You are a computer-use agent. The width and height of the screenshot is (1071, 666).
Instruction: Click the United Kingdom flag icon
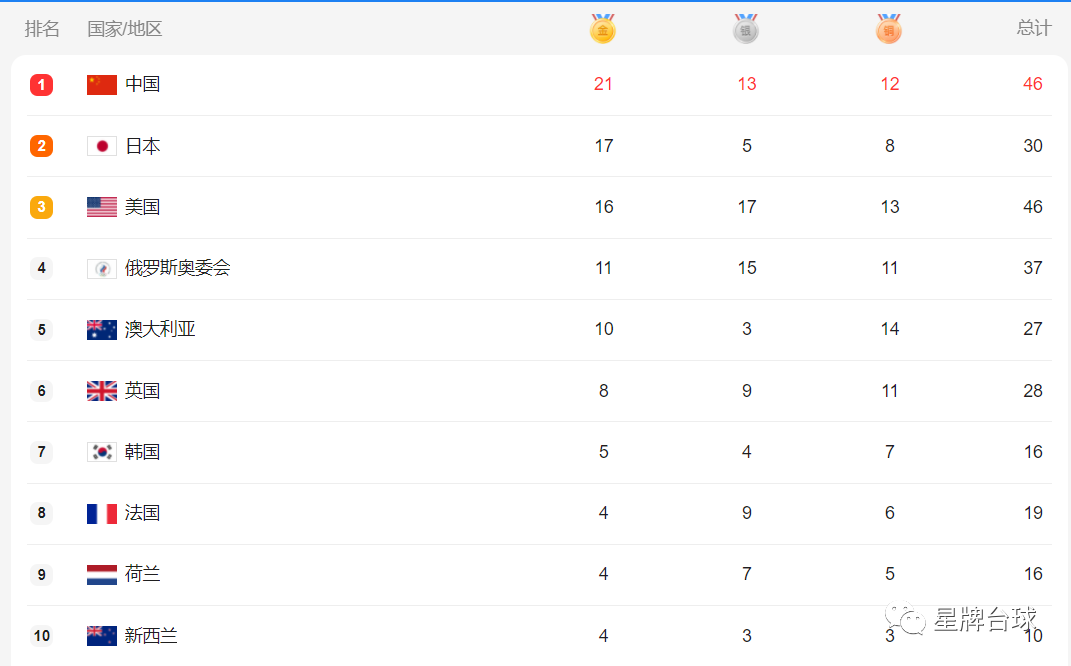pyautogui.click(x=102, y=391)
